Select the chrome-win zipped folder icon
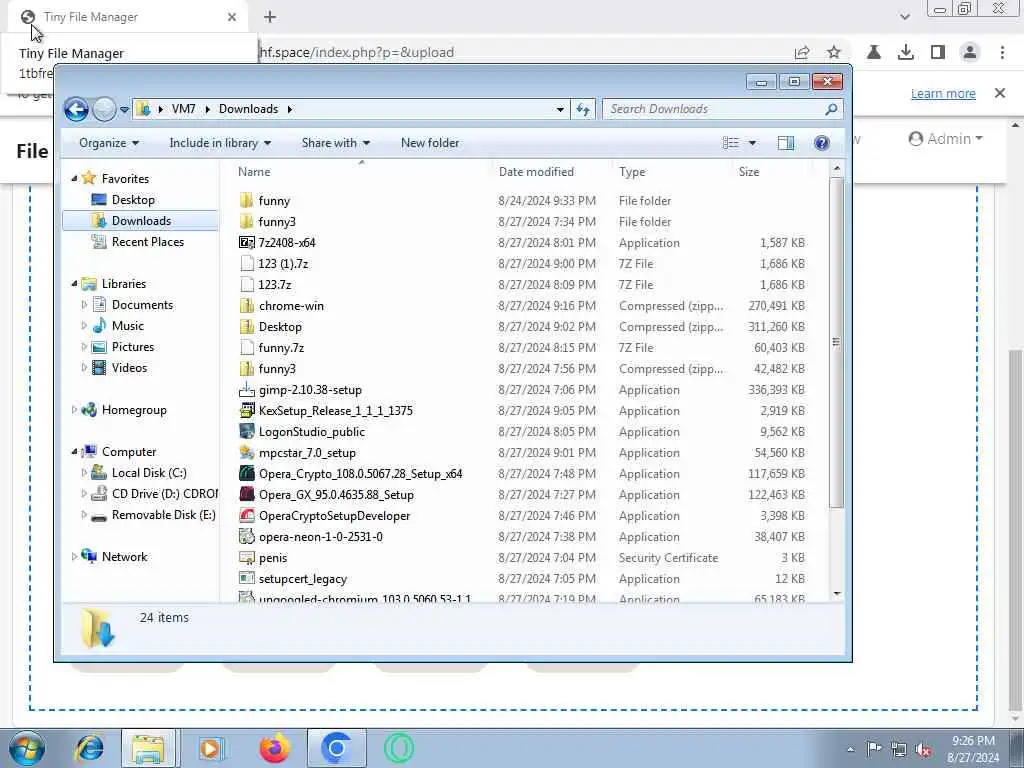The image size is (1024, 768). 247,306
